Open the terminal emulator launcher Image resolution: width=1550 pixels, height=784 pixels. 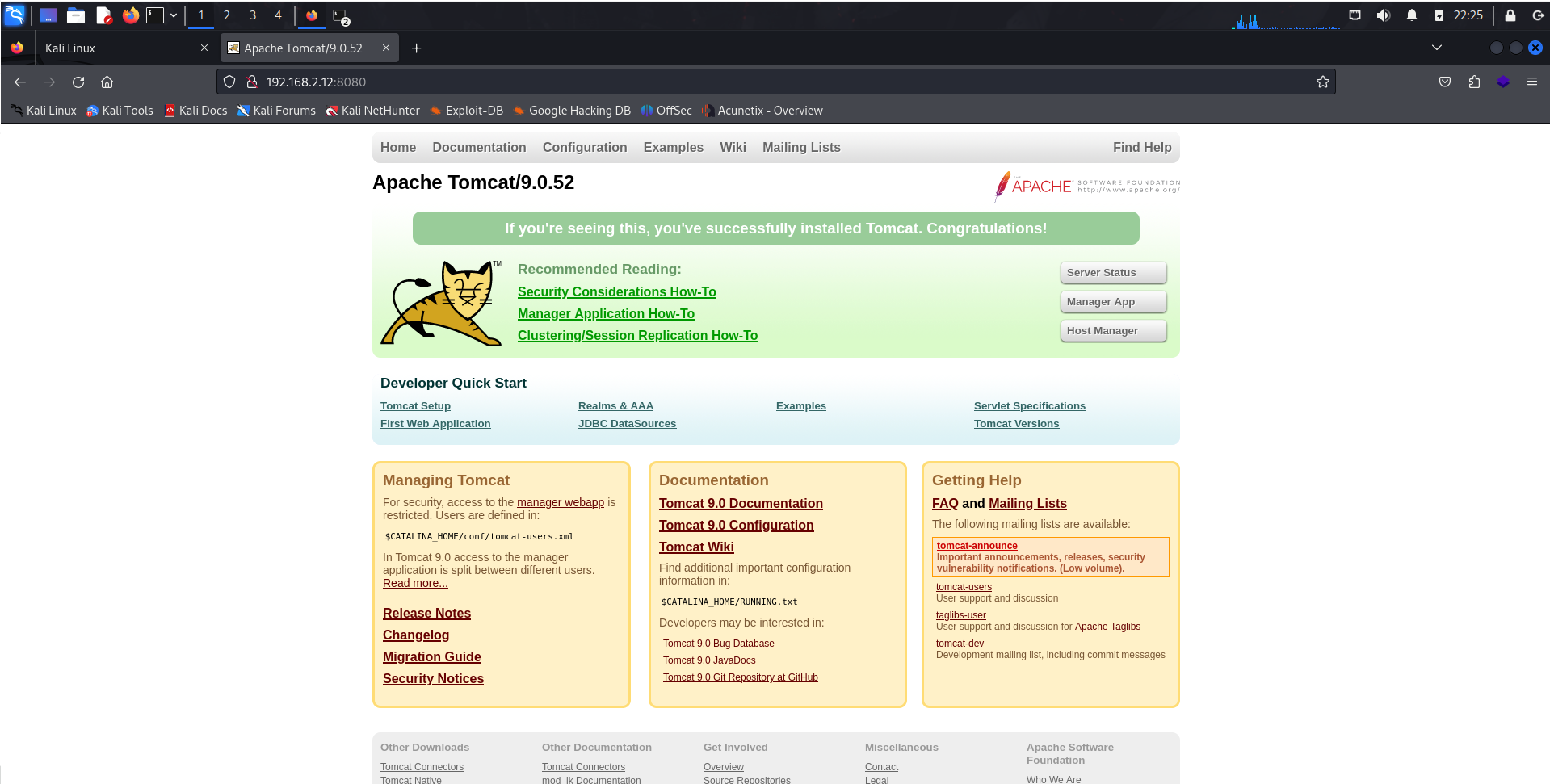(155, 15)
